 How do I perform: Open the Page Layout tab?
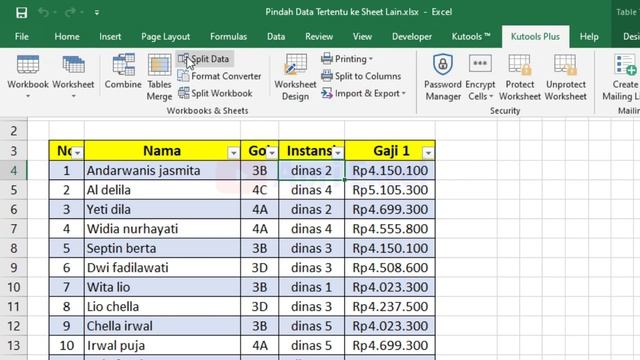coord(165,36)
